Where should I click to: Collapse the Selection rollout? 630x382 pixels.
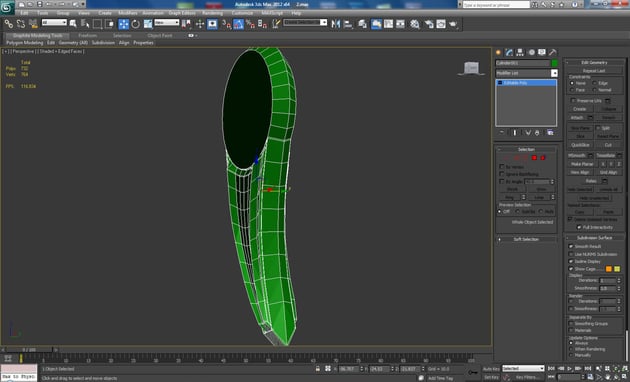(526, 149)
